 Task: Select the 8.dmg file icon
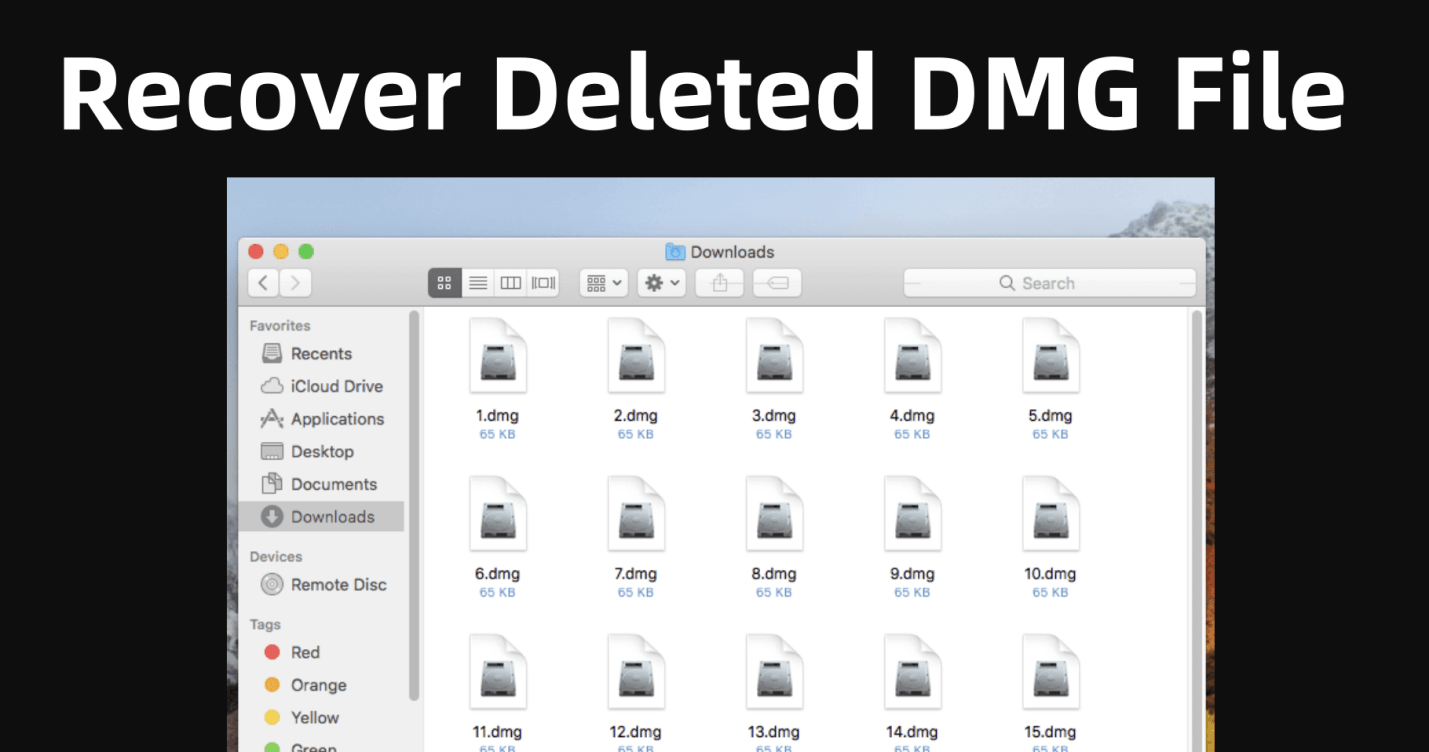coord(774,514)
